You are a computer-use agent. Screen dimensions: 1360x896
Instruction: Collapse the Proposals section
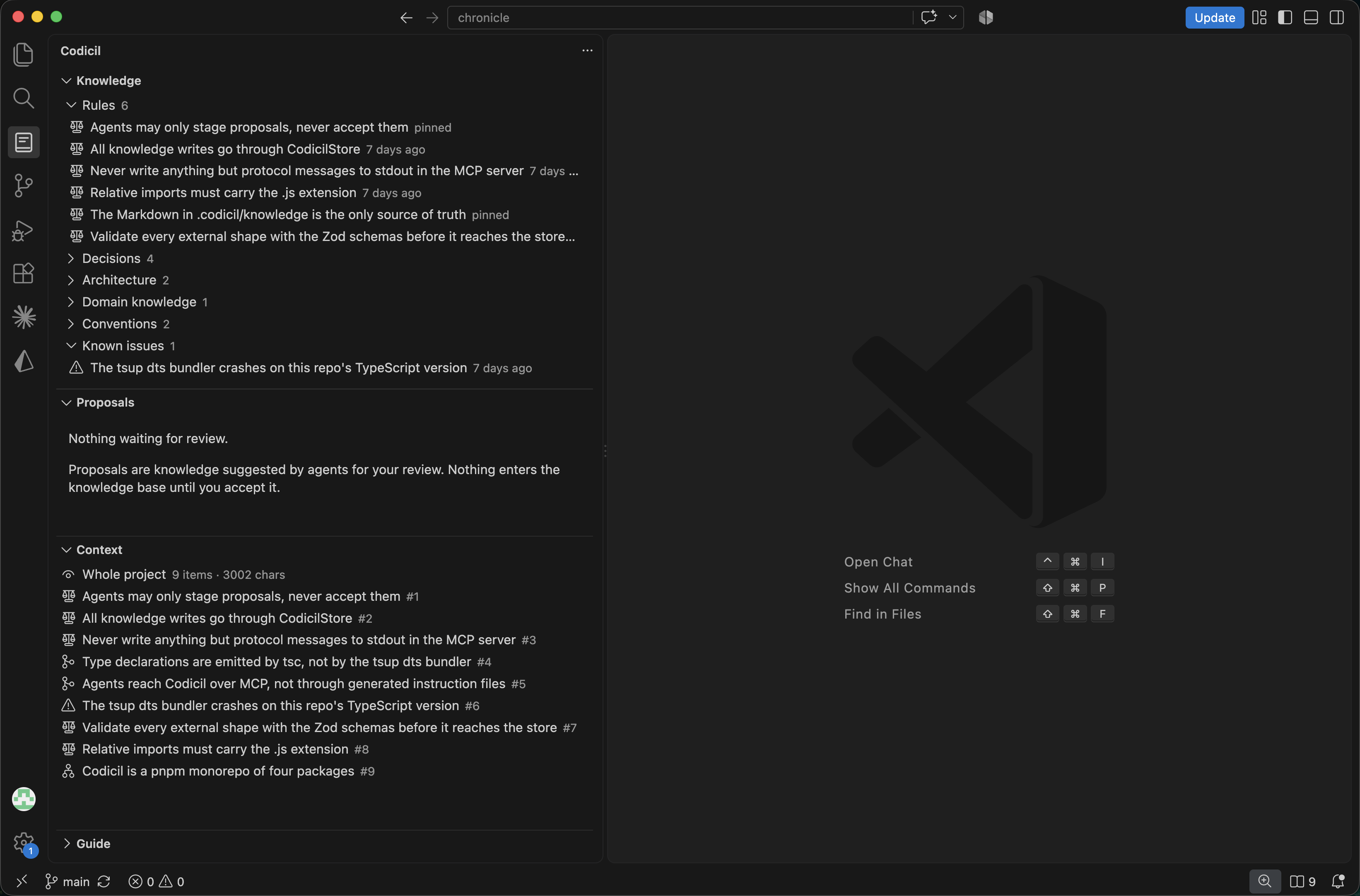point(66,402)
